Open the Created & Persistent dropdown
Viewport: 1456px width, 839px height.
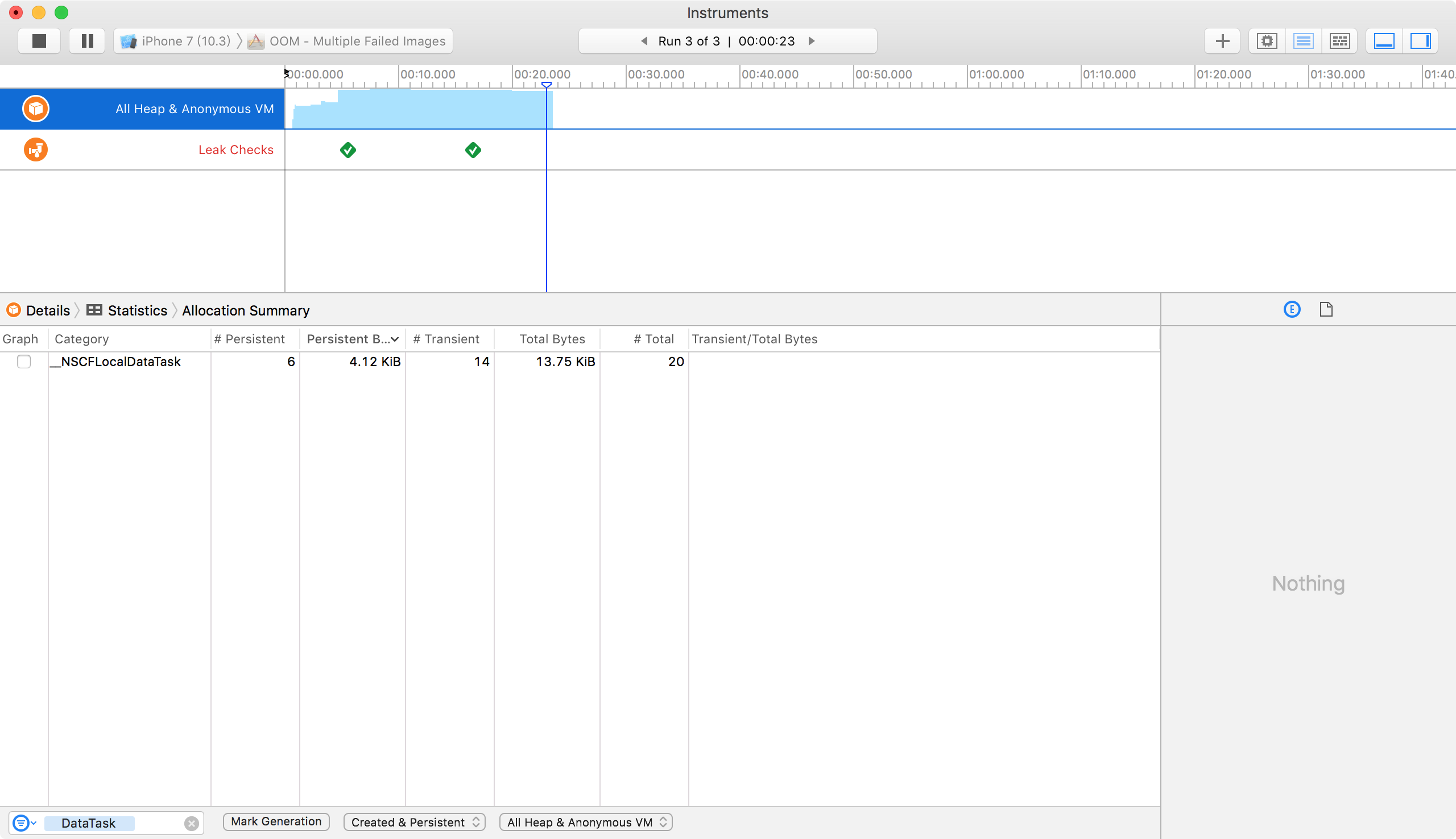[414, 823]
